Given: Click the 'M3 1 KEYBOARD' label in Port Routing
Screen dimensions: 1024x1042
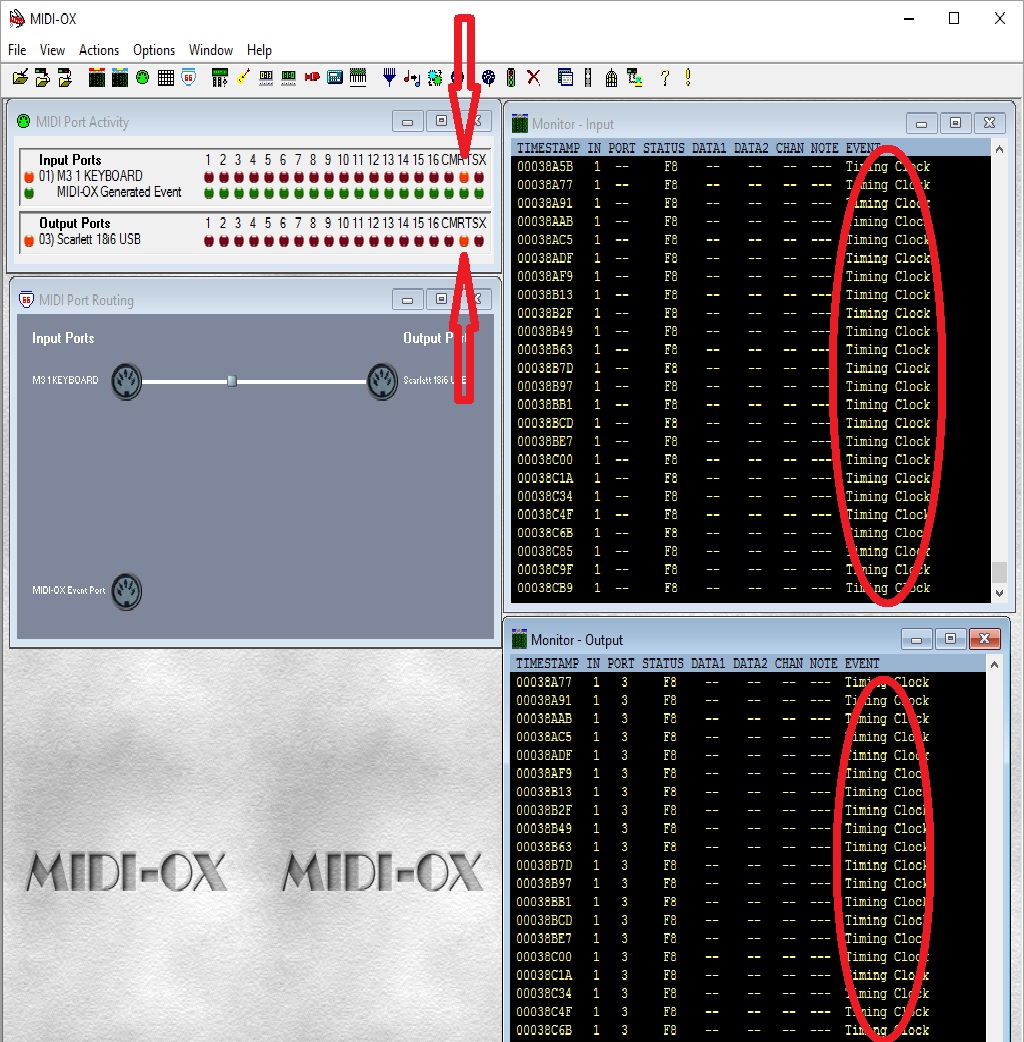Looking at the screenshot, I should [65, 380].
